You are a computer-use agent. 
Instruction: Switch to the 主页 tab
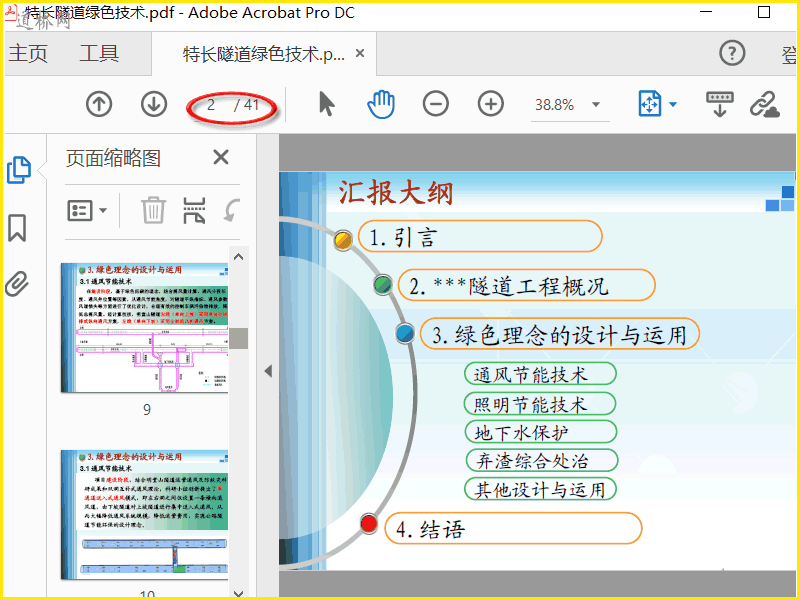click(x=28, y=53)
